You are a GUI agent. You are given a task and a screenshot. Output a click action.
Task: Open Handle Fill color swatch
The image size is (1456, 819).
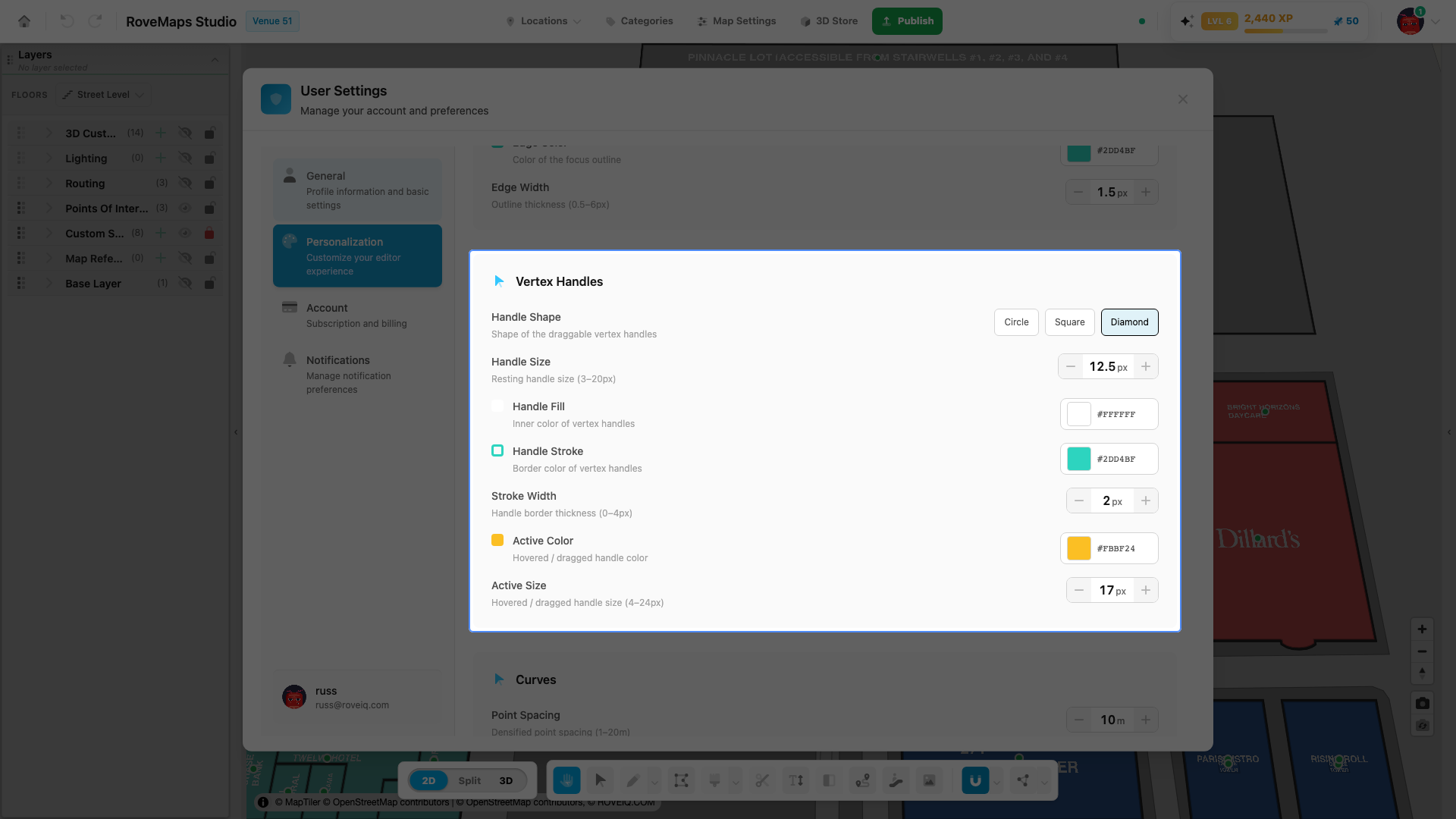point(1078,414)
